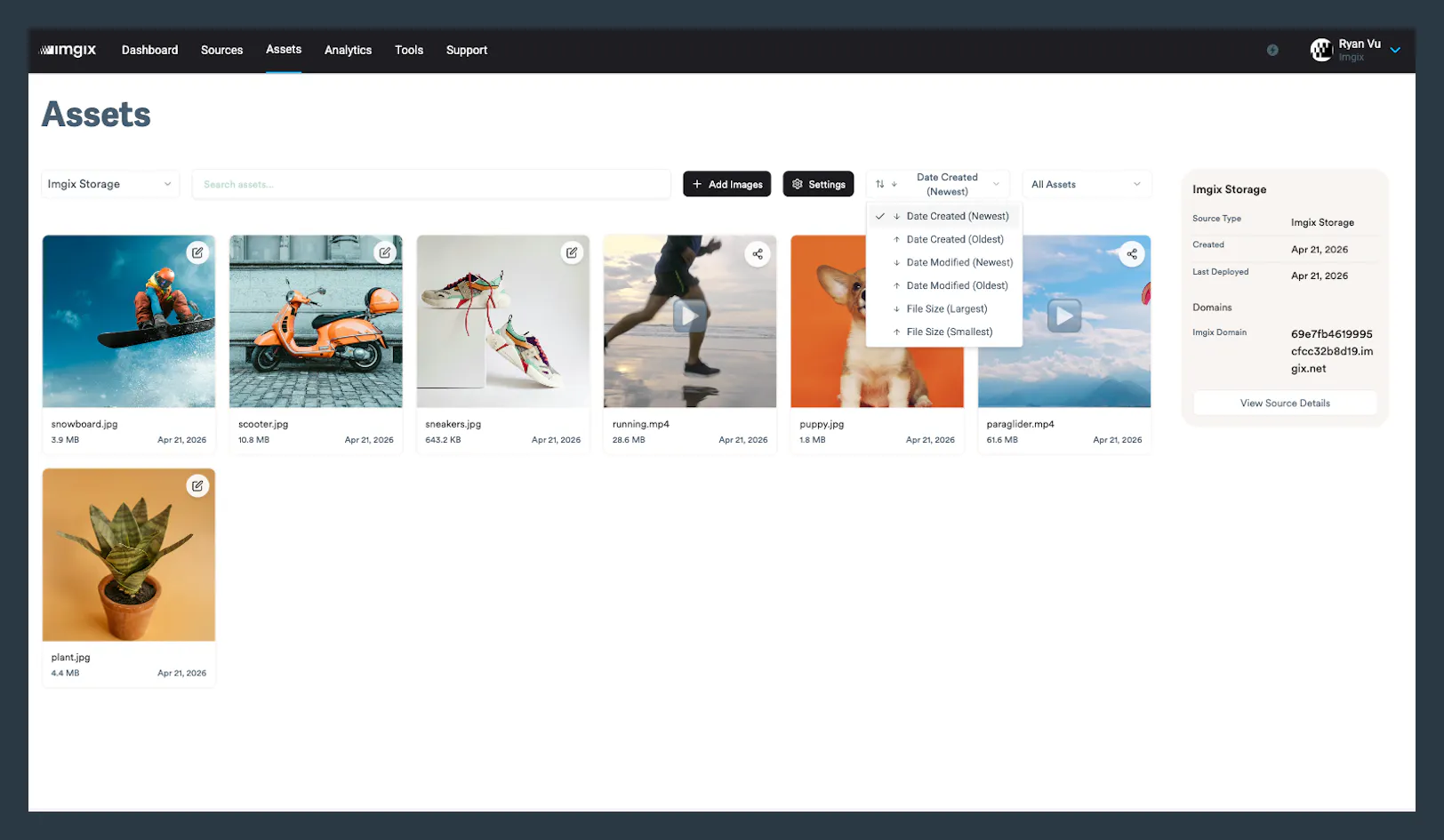Click the edit icon on scooter.jpg
Screen dimensions: 1444x840
(386, 252)
